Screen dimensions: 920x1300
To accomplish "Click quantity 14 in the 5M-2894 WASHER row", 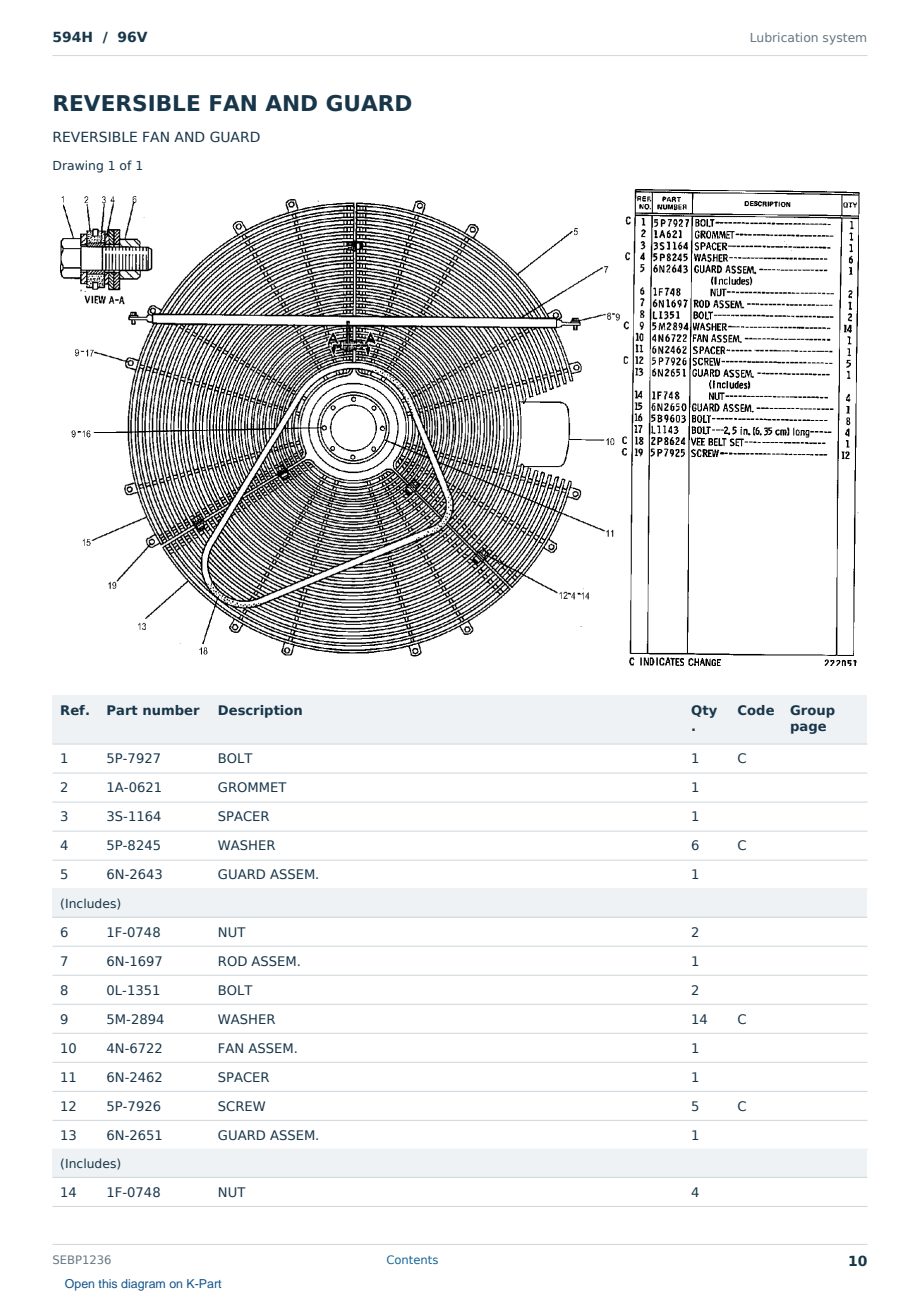I will (x=699, y=1019).
